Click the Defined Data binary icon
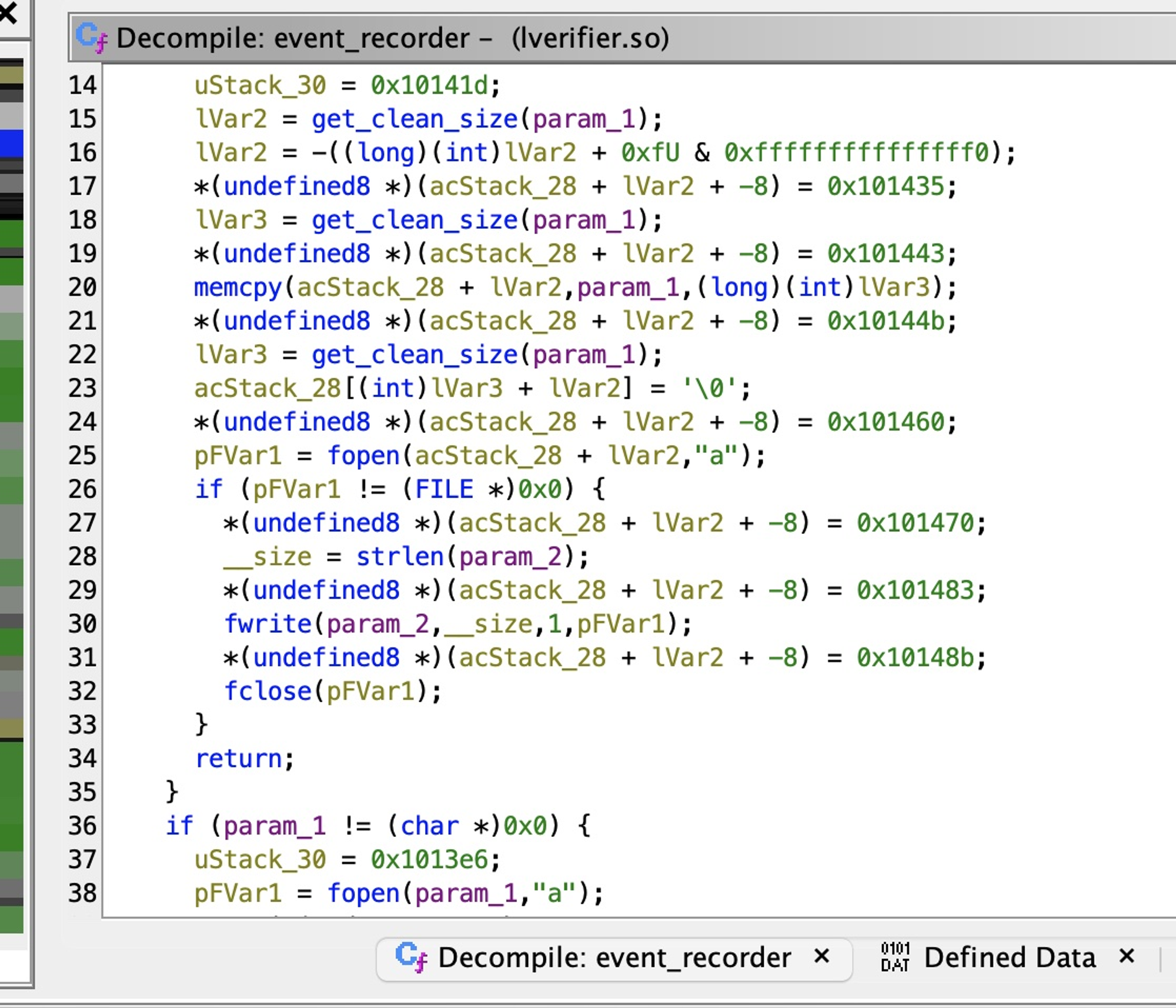1176x1008 pixels. tap(895, 957)
